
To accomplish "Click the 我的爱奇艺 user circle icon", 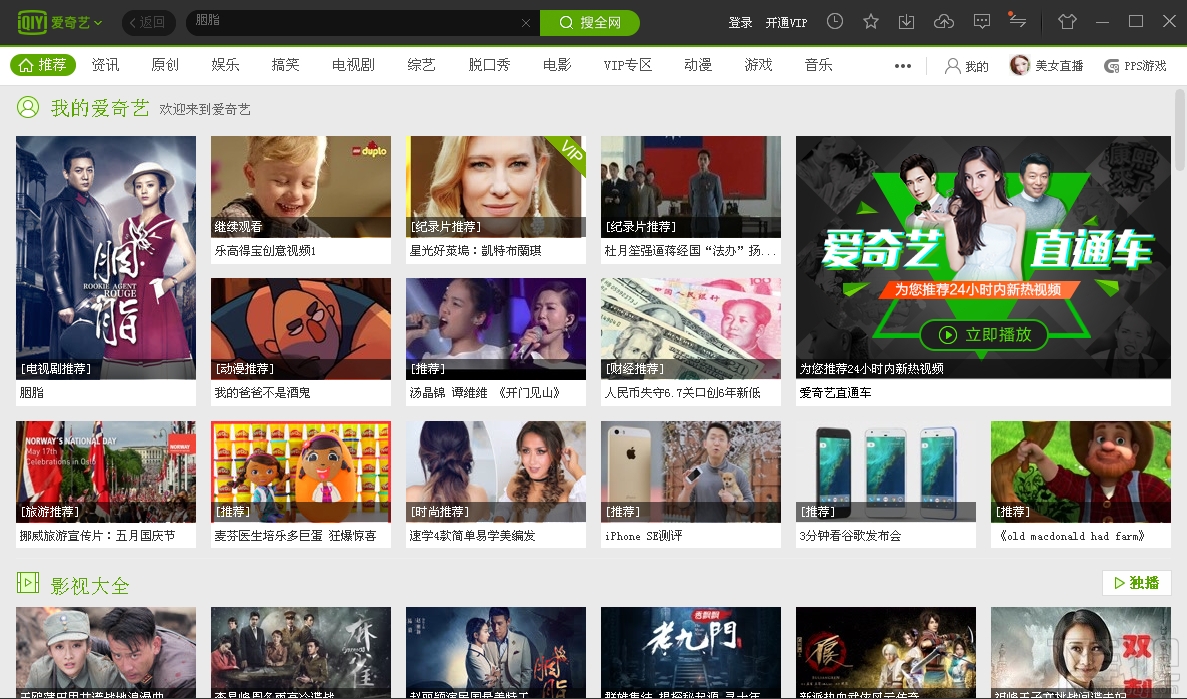I will (x=28, y=108).
